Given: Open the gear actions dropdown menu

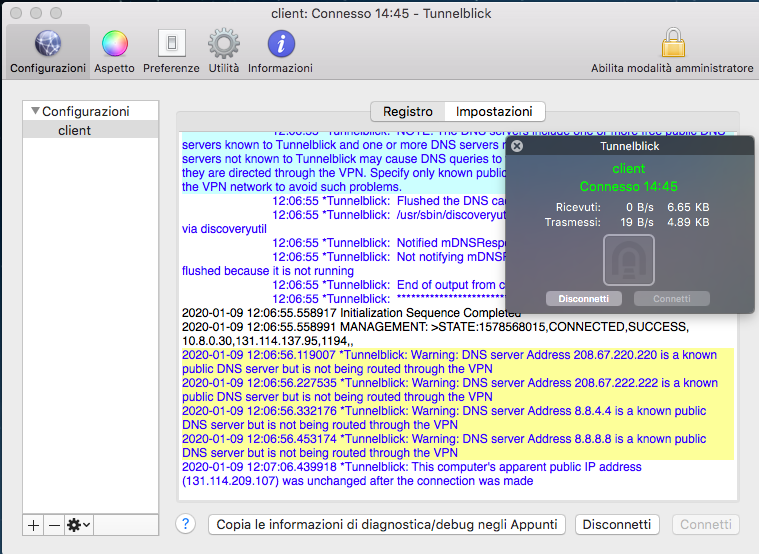Looking at the screenshot, I should [78, 525].
